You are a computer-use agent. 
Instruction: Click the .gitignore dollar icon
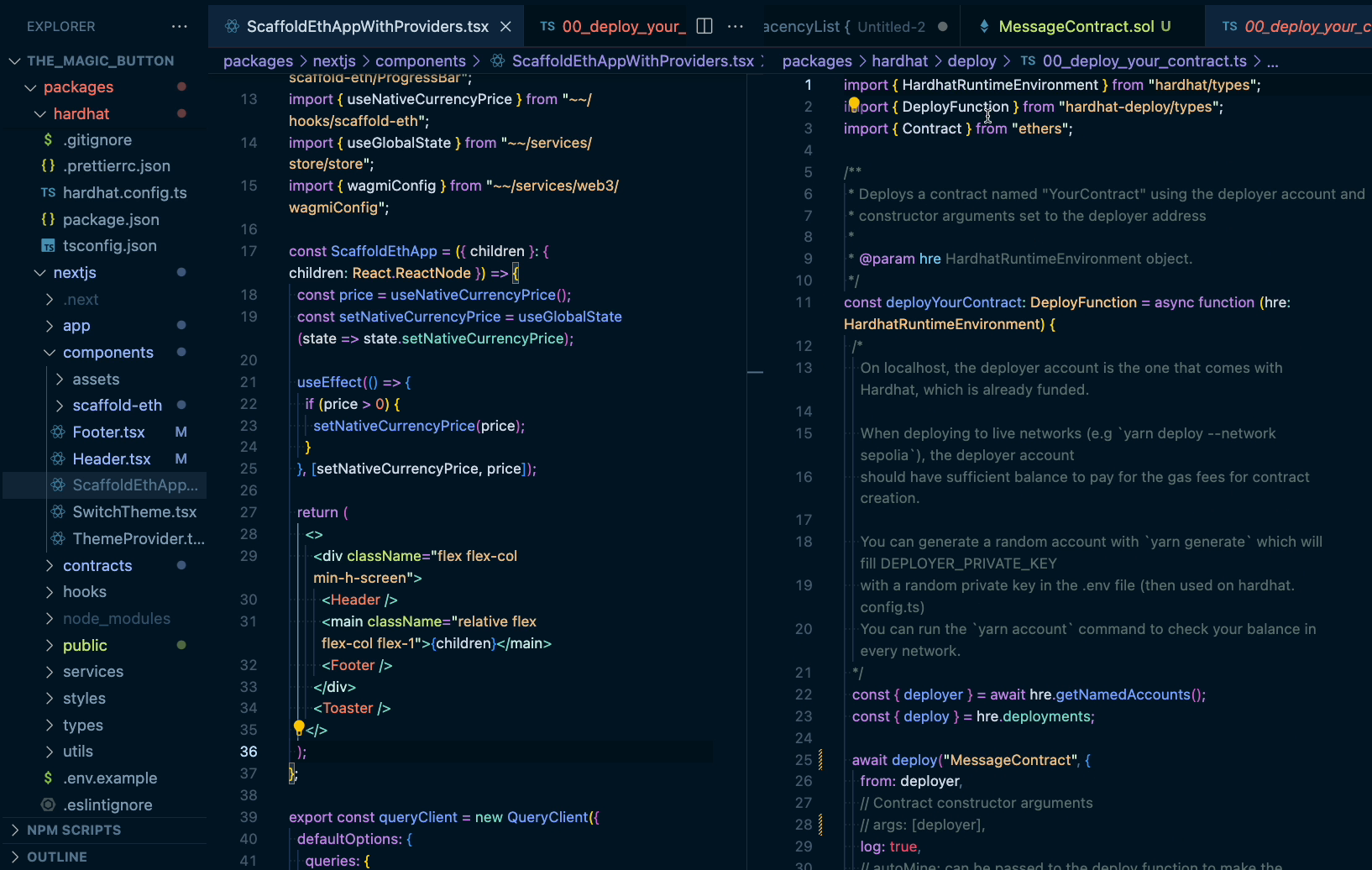tap(48, 139)
